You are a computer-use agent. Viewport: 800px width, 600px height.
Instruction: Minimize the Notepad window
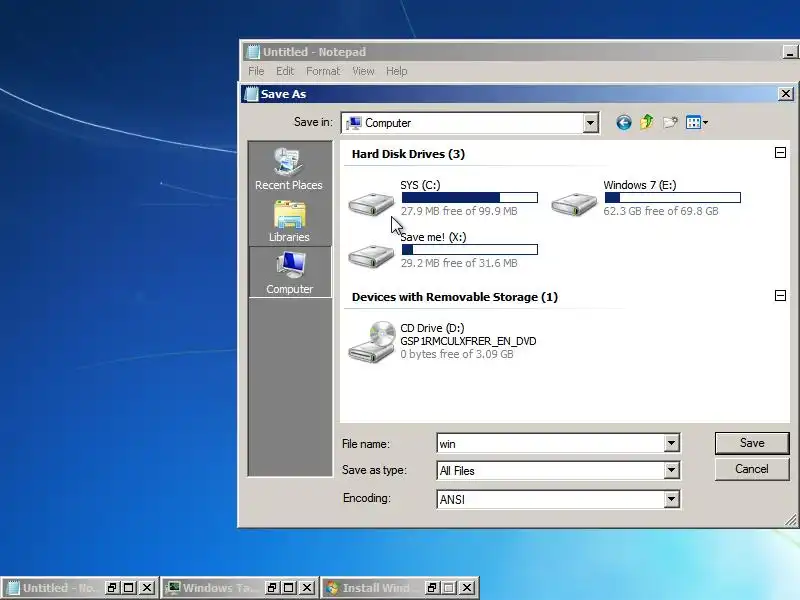point(790,52)
